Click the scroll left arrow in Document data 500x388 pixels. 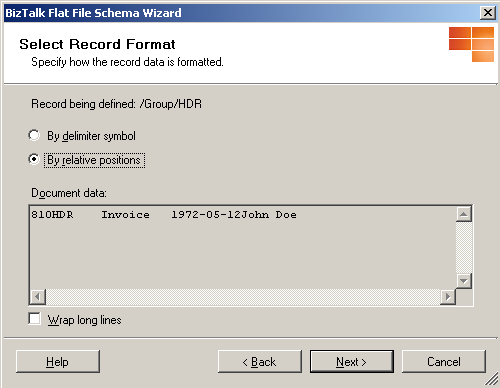[38, 297]
